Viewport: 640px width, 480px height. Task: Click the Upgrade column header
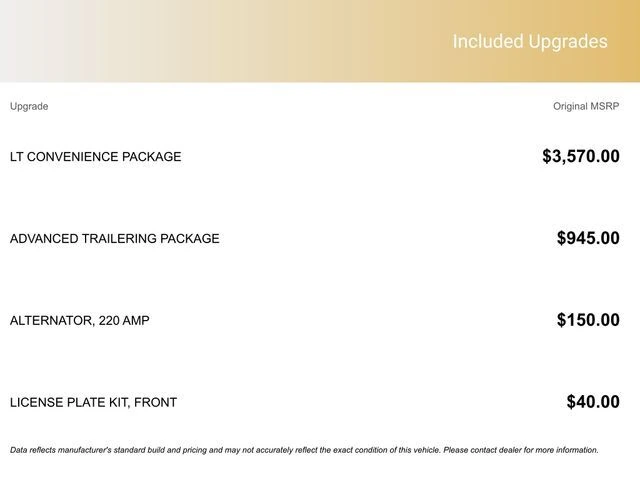[29, 106]
